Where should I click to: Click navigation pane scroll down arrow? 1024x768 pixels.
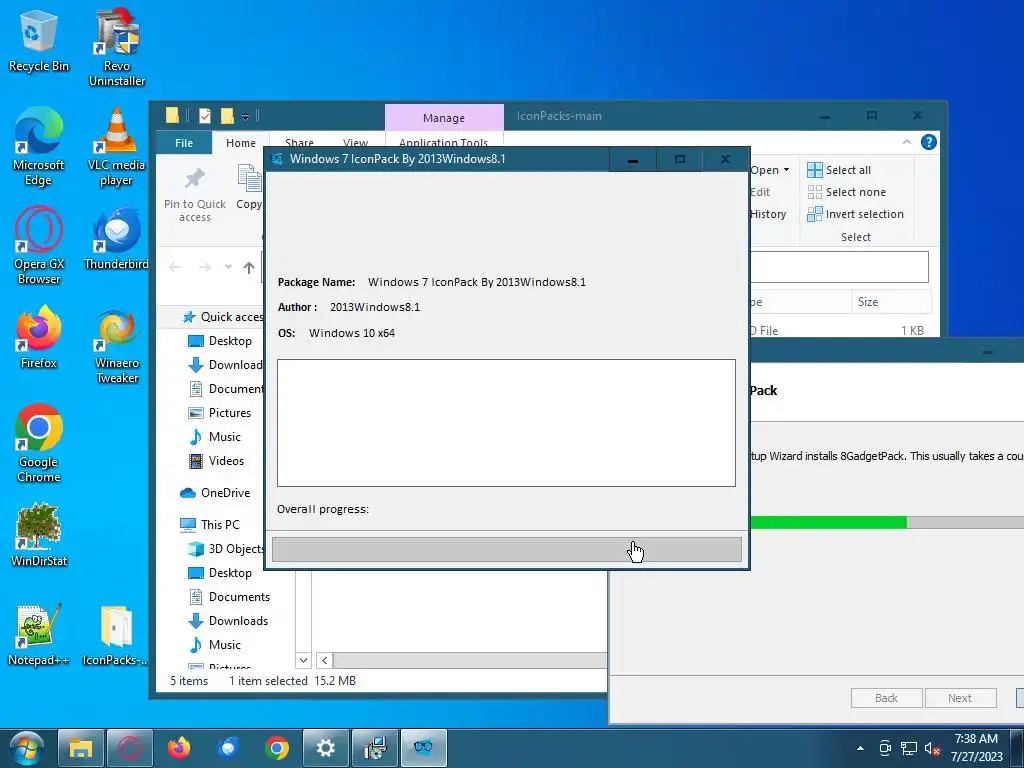303,660
